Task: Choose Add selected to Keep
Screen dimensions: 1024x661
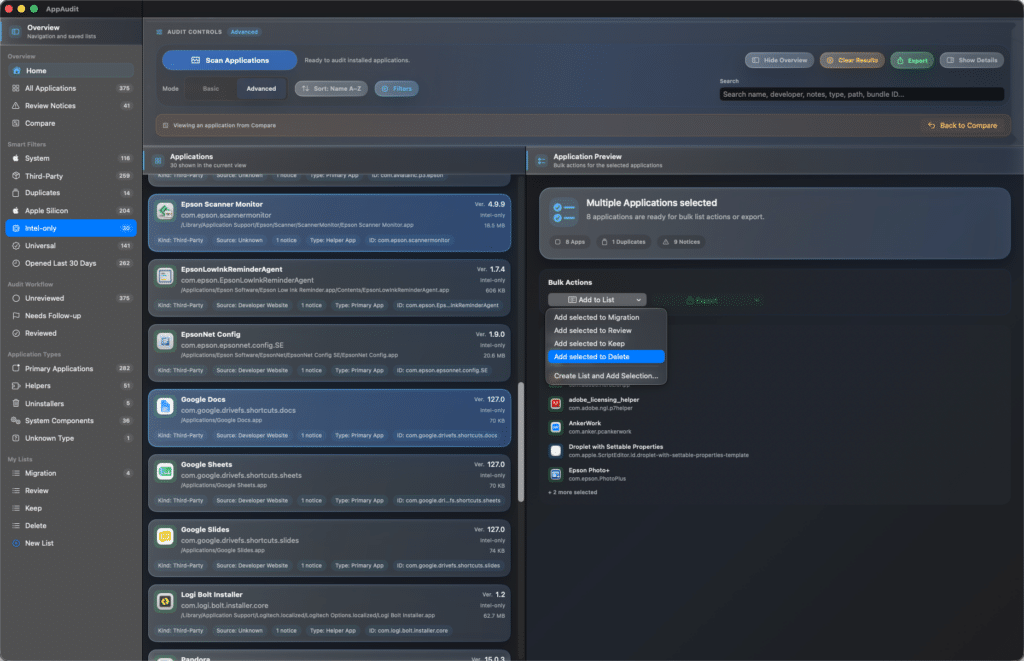Action: click(x=606, y=344)
